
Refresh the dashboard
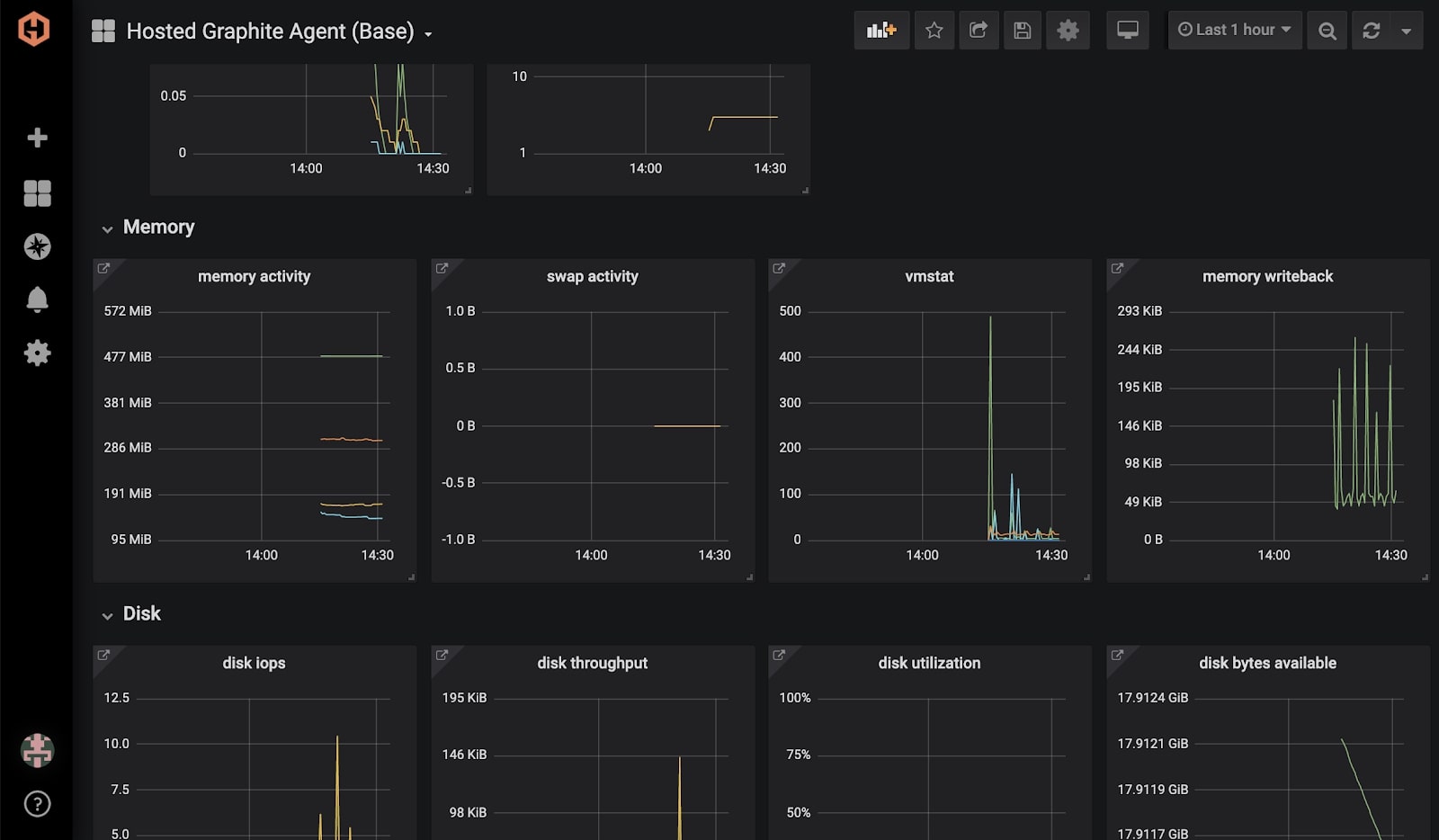coord(1372,31)
